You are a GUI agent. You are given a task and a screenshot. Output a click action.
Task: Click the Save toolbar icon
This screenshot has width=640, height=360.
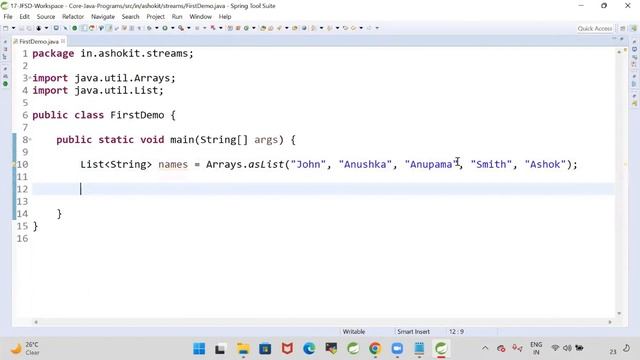tap(21, 28)
